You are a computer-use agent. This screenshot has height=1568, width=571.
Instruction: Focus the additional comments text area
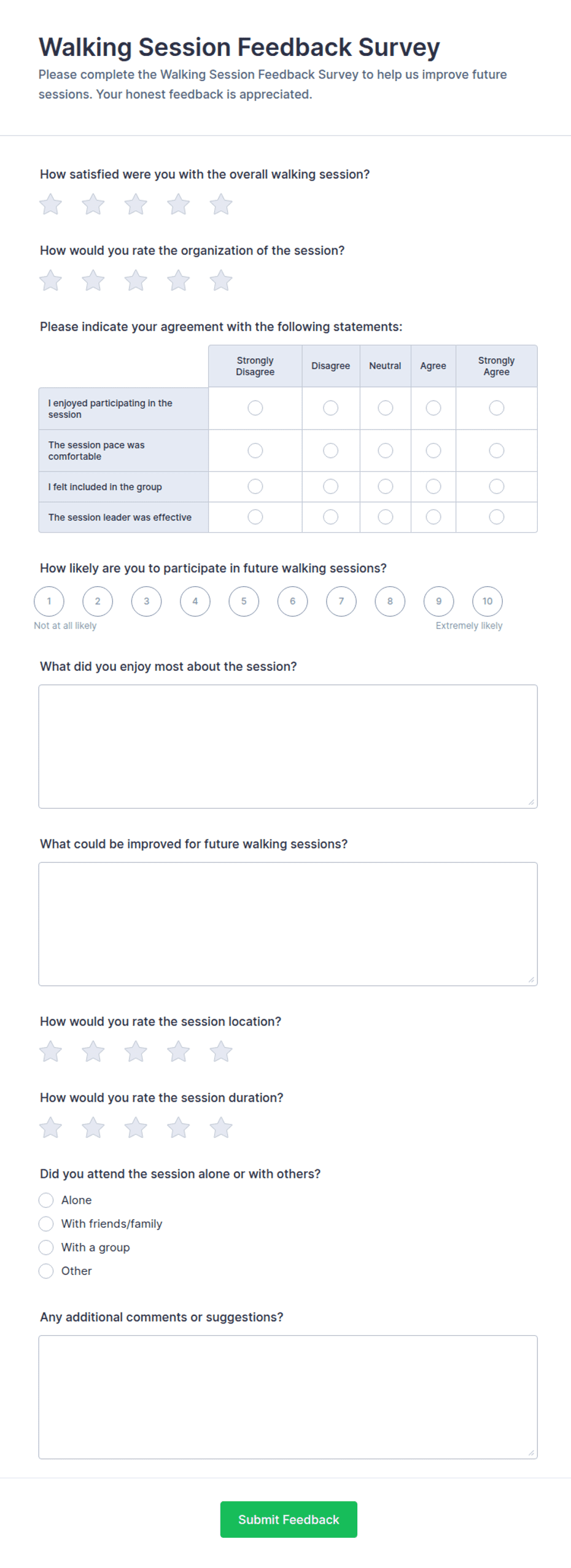(x=288, y=1396)
